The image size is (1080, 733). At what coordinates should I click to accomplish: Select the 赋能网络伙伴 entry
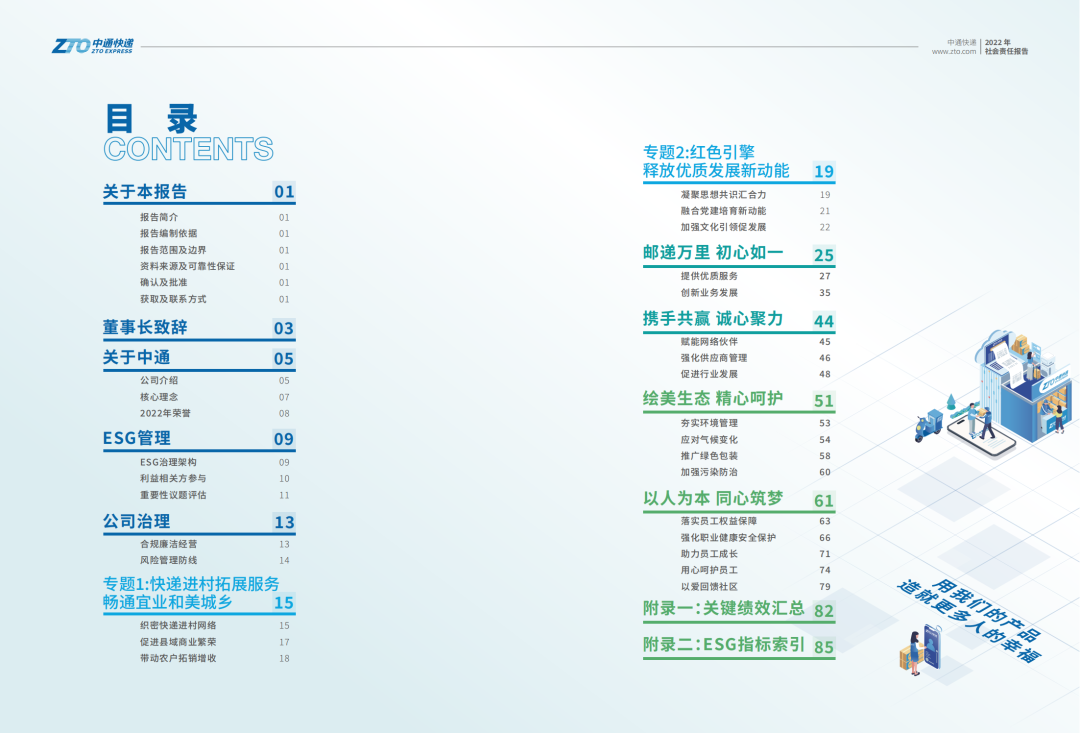click(709, 342)
